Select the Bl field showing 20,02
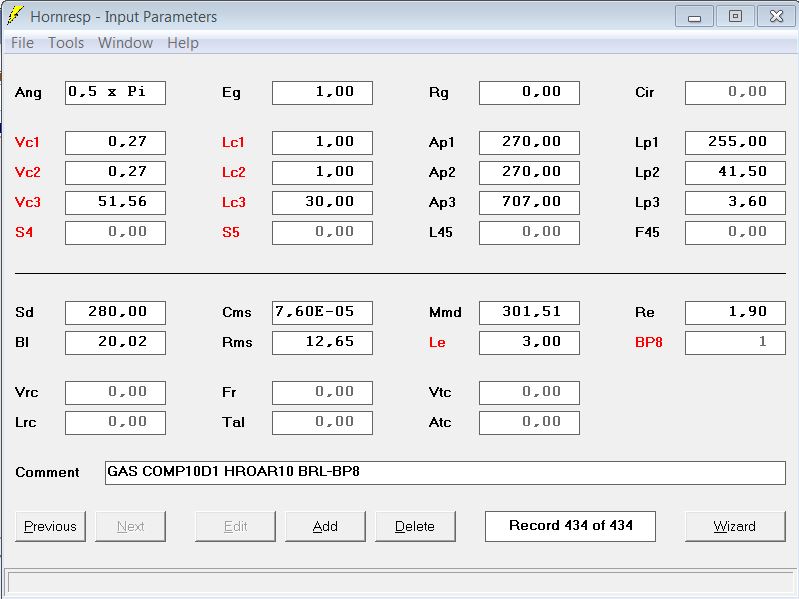 click(115, 343)
